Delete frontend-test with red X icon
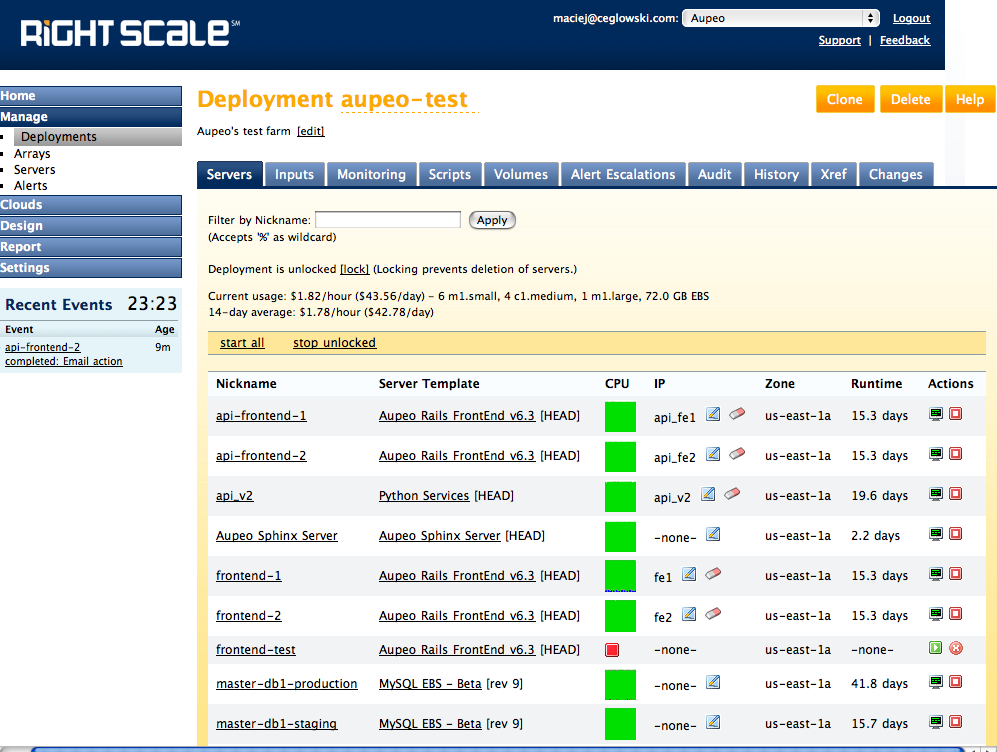The height and width of the screenshot is (752, 997). click(956, 648)
